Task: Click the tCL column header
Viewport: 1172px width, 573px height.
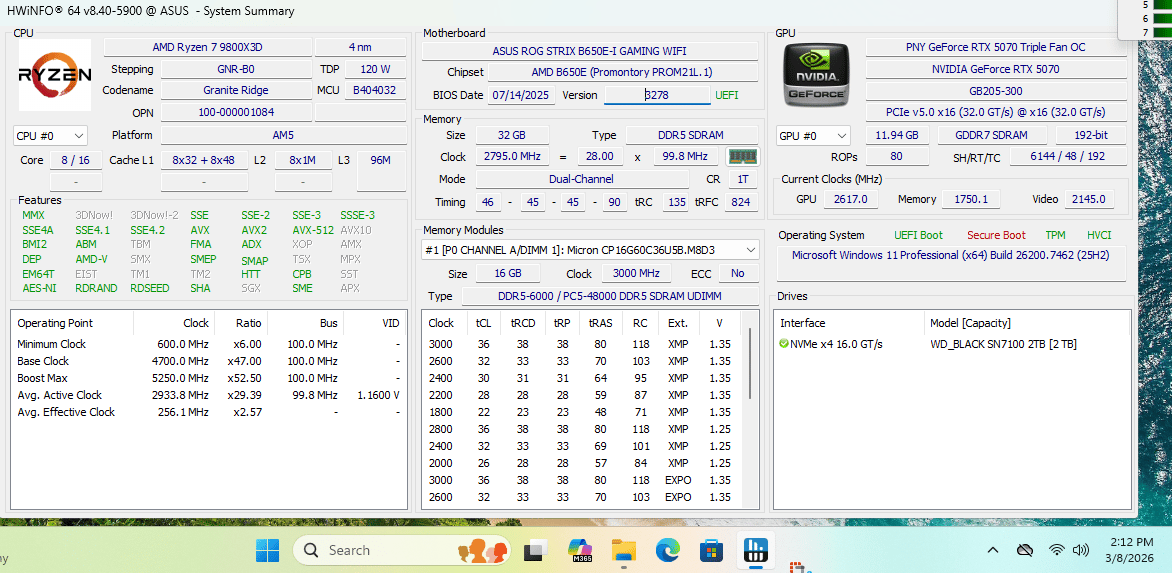Action: pyautogui.click(x=484, y=323)
